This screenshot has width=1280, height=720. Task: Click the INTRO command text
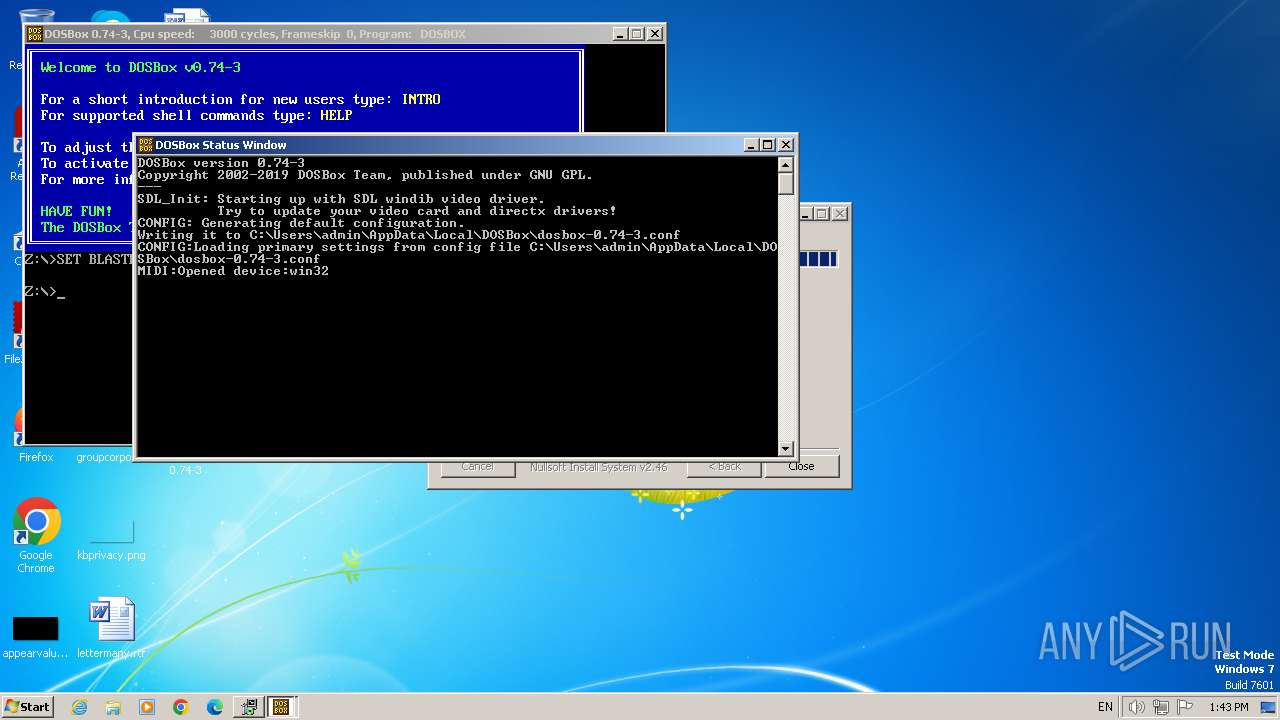421,99
